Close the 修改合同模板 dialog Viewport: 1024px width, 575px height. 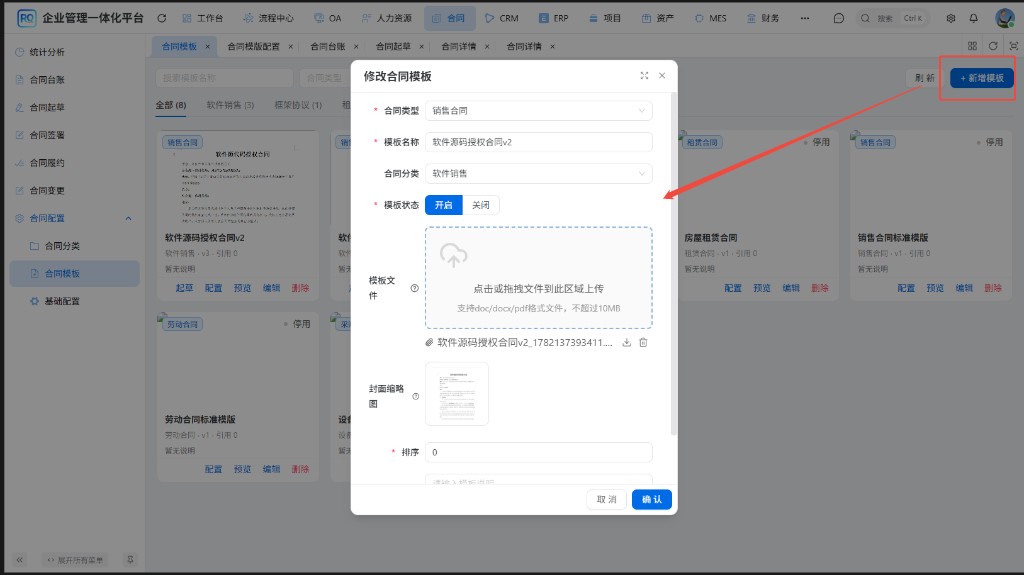click(x=662, y=76)
